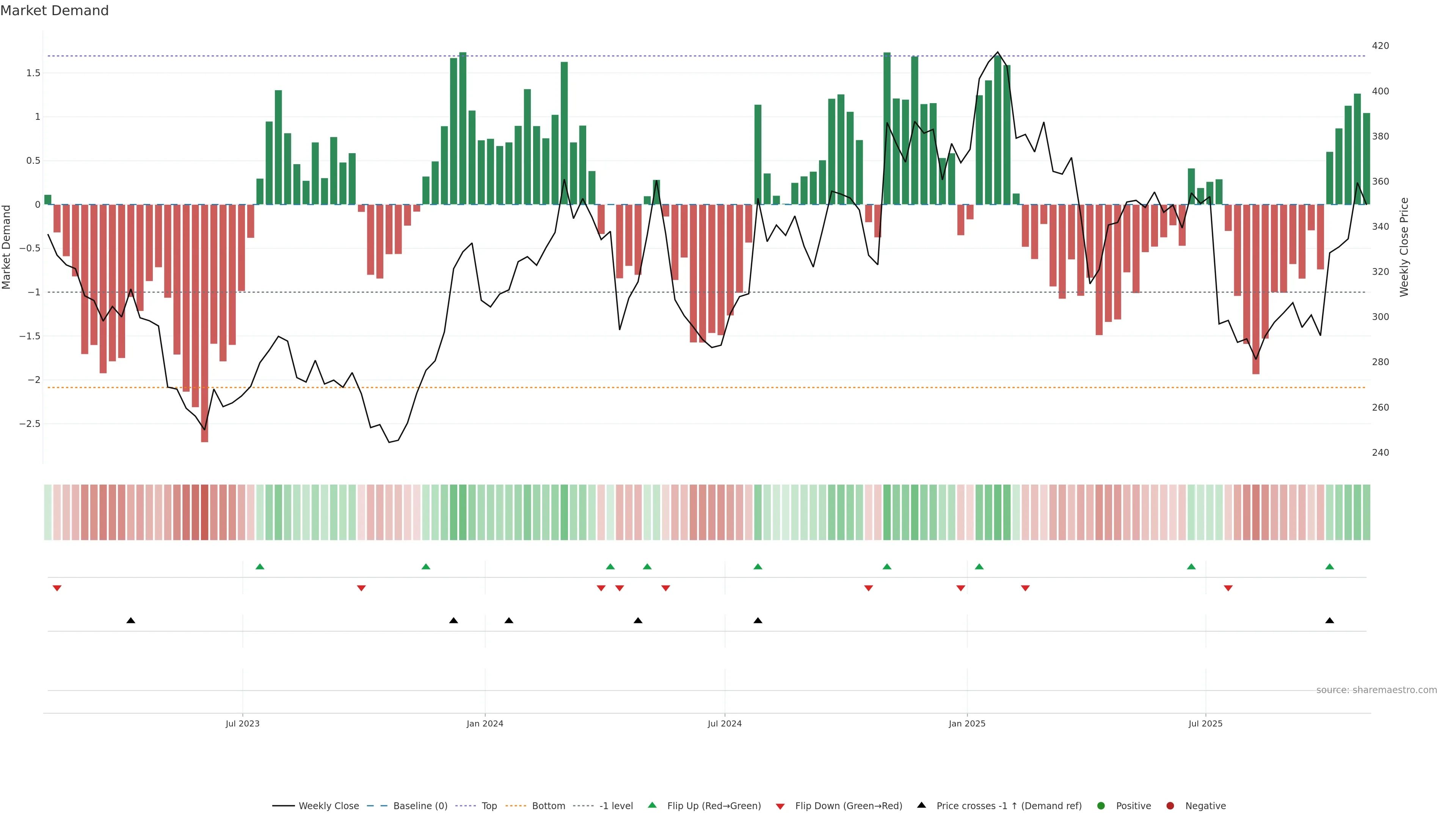Click the leftmost red flip-down marker
This screenshot has height=819, width=1456.
click(57, 588)
